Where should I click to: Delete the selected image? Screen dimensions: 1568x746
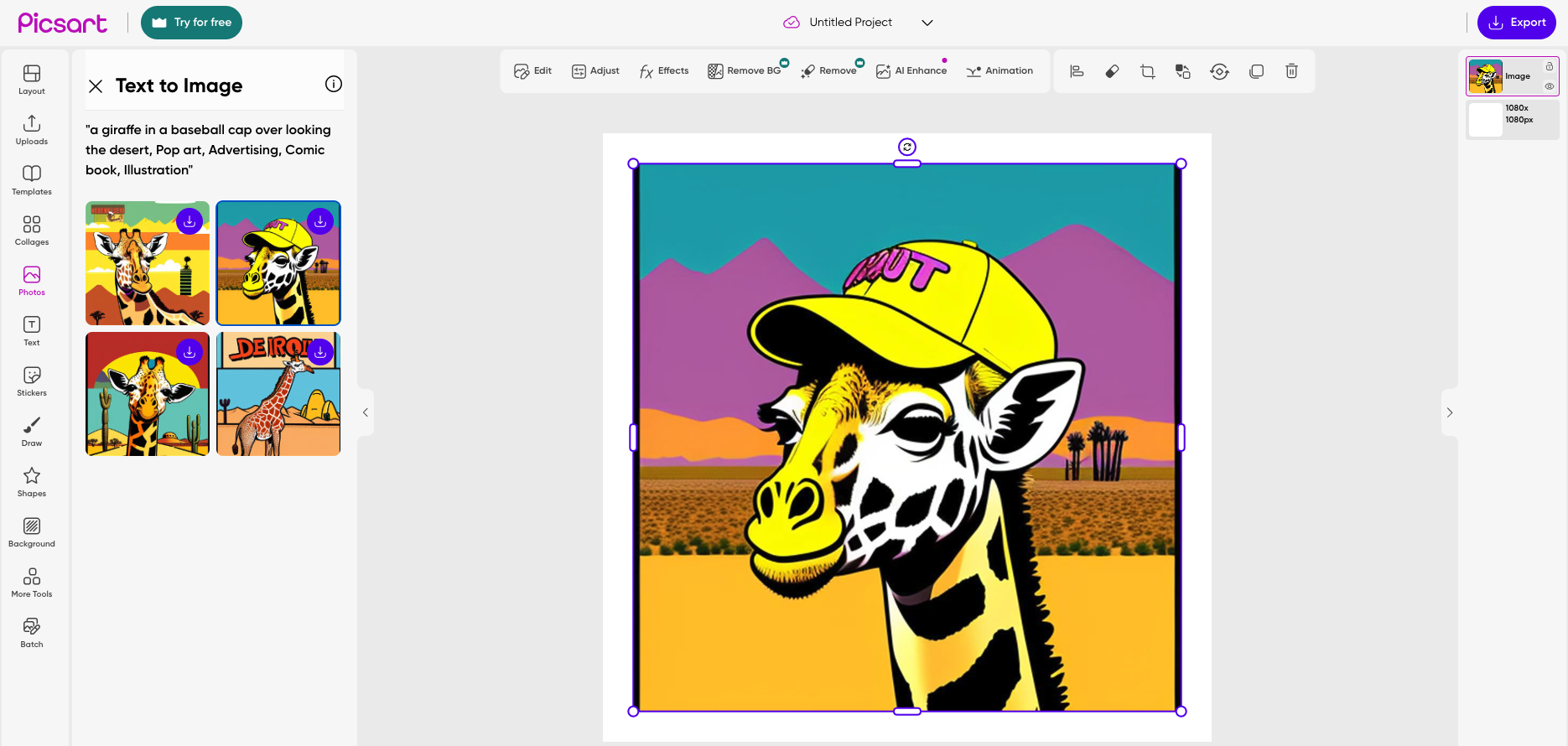point(1292,71)
